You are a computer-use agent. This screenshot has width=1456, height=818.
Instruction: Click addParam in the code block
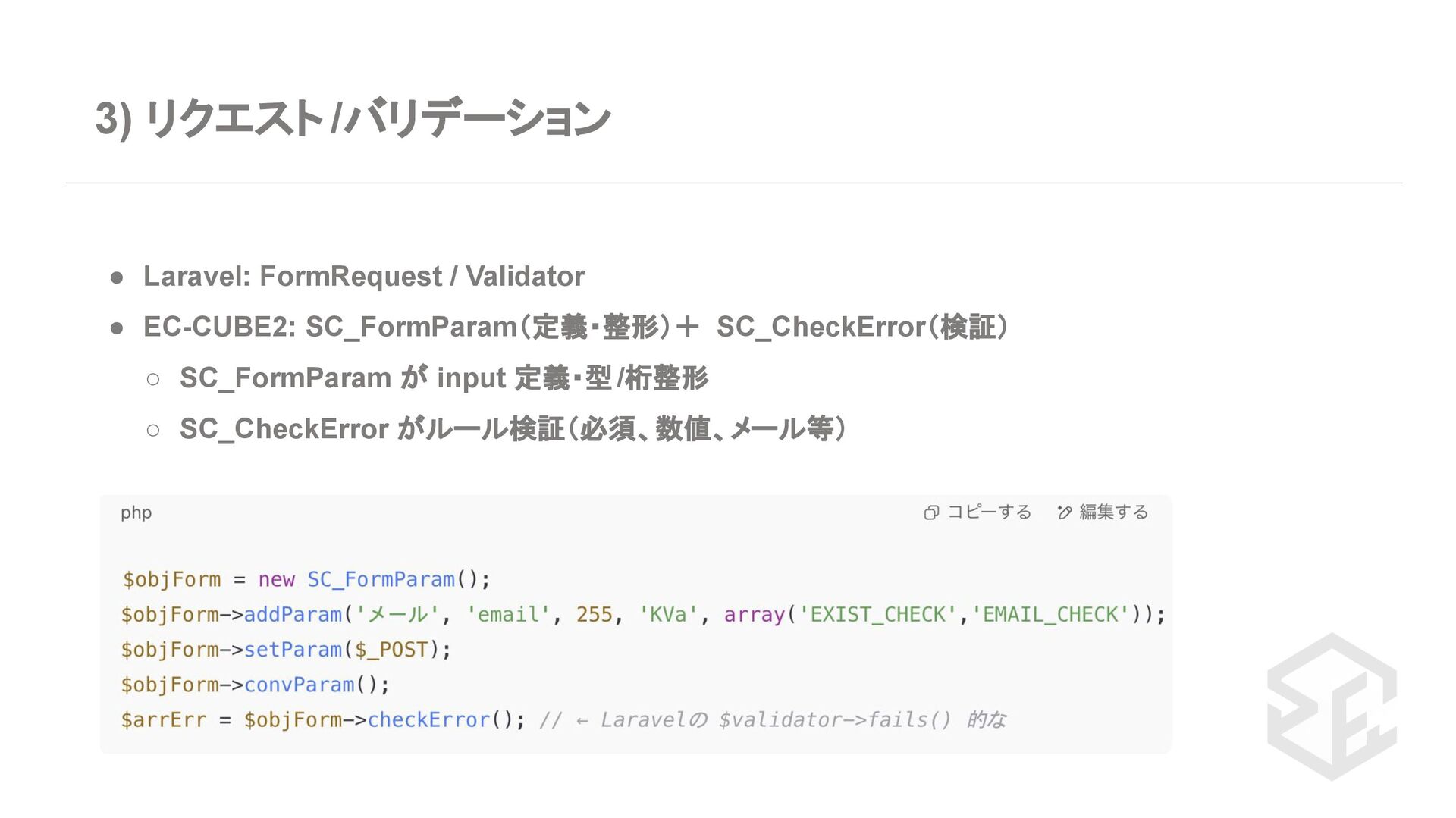tap(293, 614)
